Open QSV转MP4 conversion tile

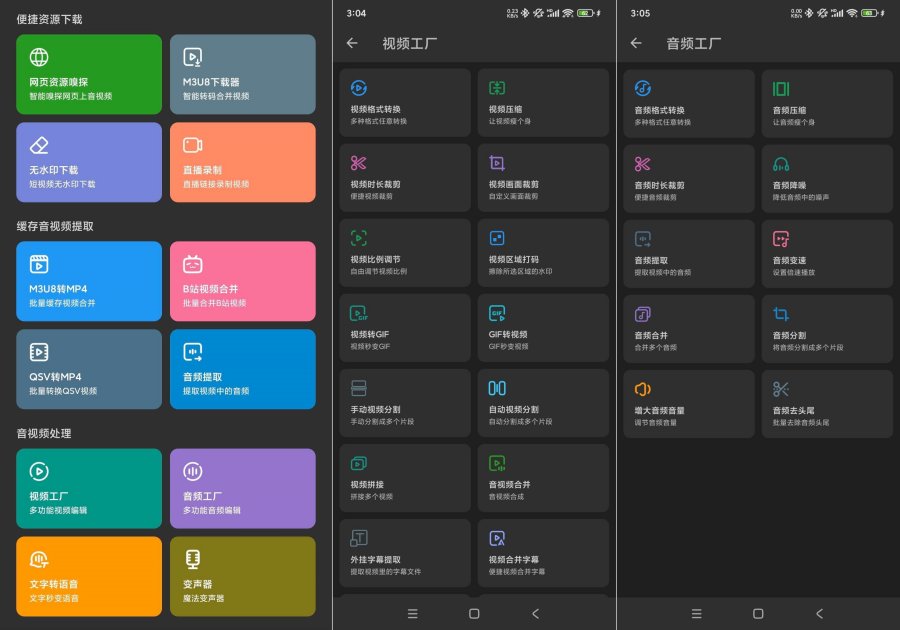(89, 369)
